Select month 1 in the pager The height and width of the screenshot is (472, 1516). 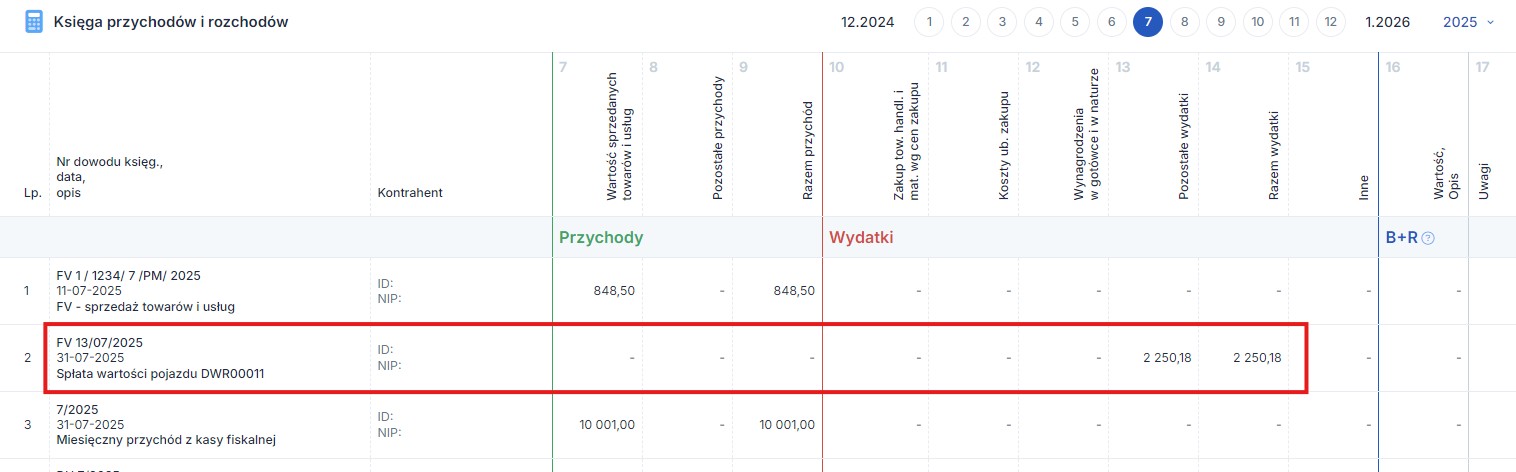(929, 22)
